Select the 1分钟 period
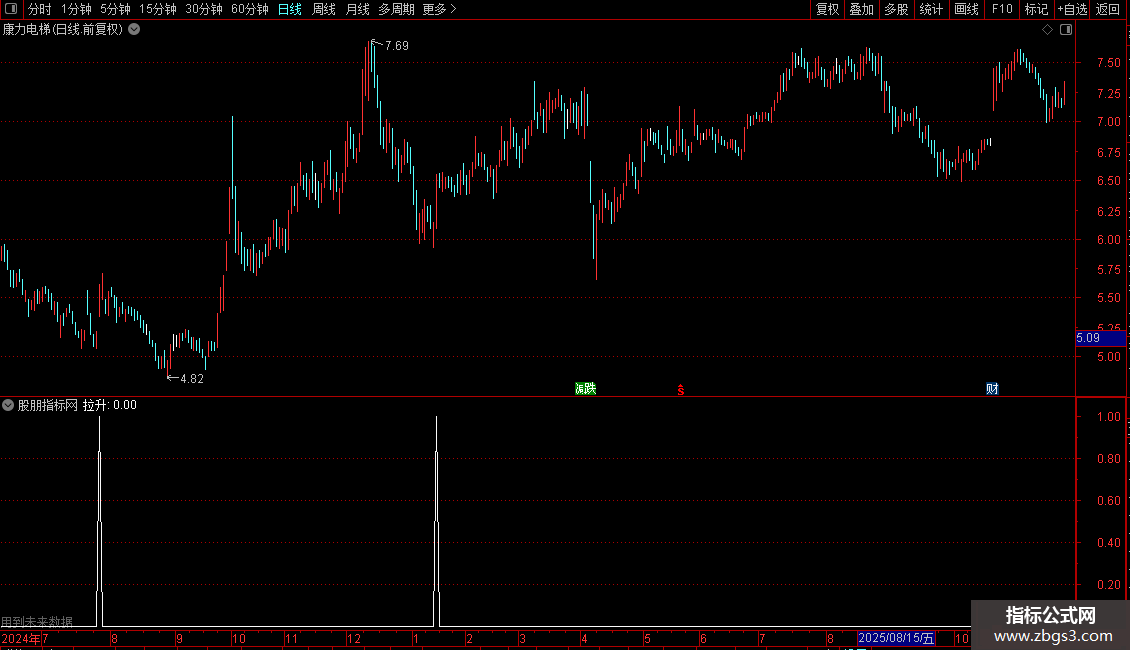Viewport: 1130px width, 650px height. (76, 9)
